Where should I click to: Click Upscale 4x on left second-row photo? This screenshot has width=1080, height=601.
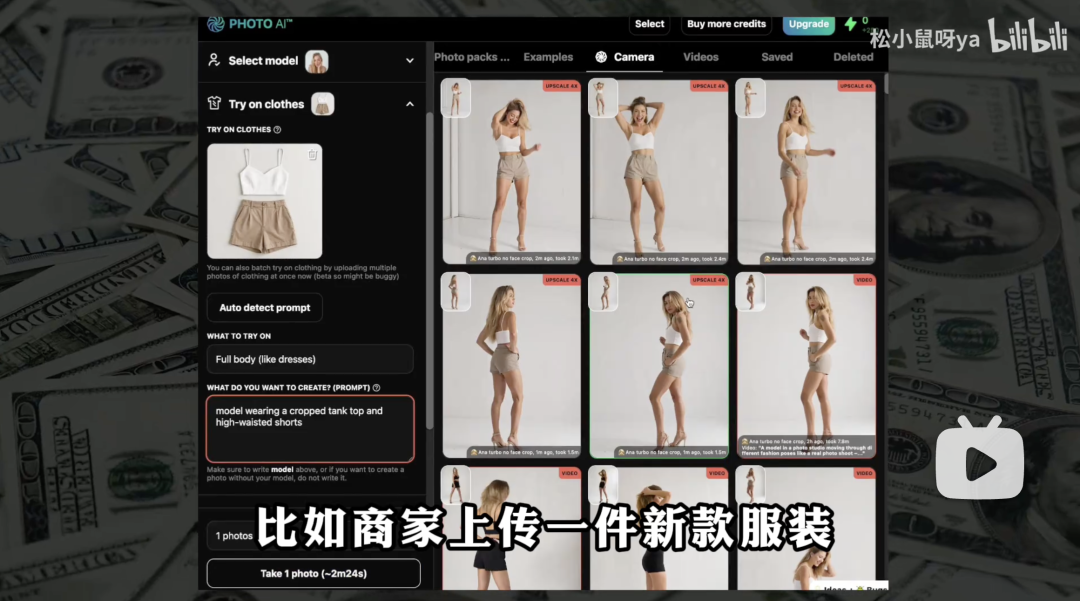561,280
